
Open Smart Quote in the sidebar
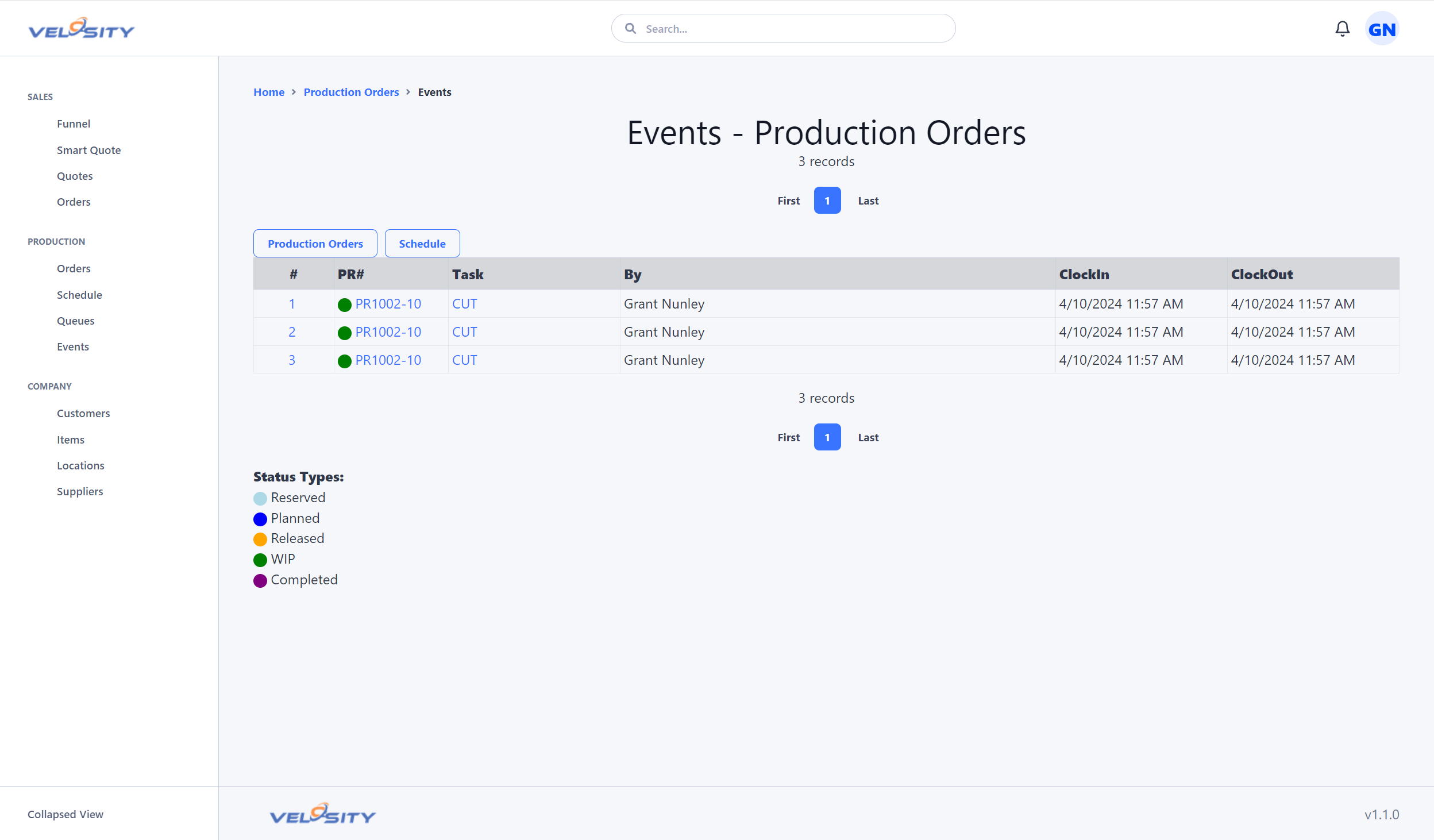coord(88,150)
